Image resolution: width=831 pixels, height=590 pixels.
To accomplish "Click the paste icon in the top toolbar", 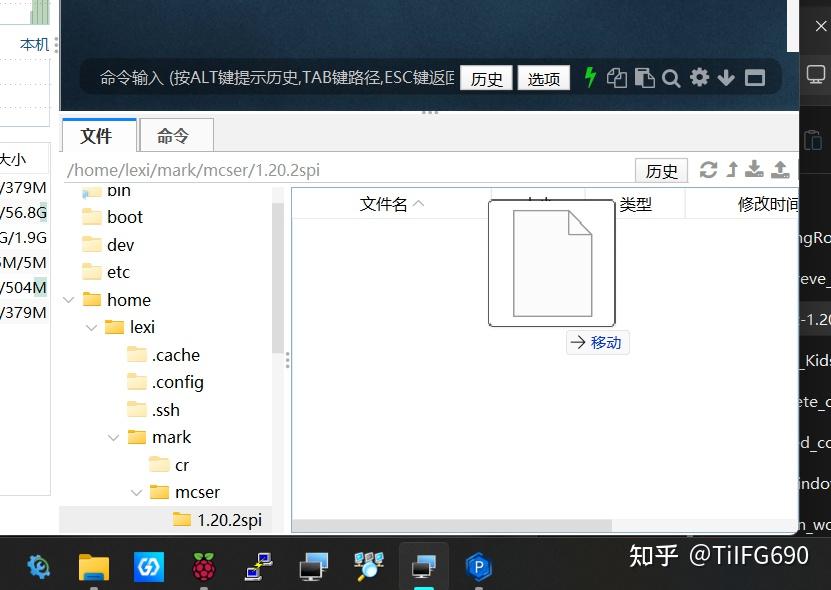I will [645, 77].
